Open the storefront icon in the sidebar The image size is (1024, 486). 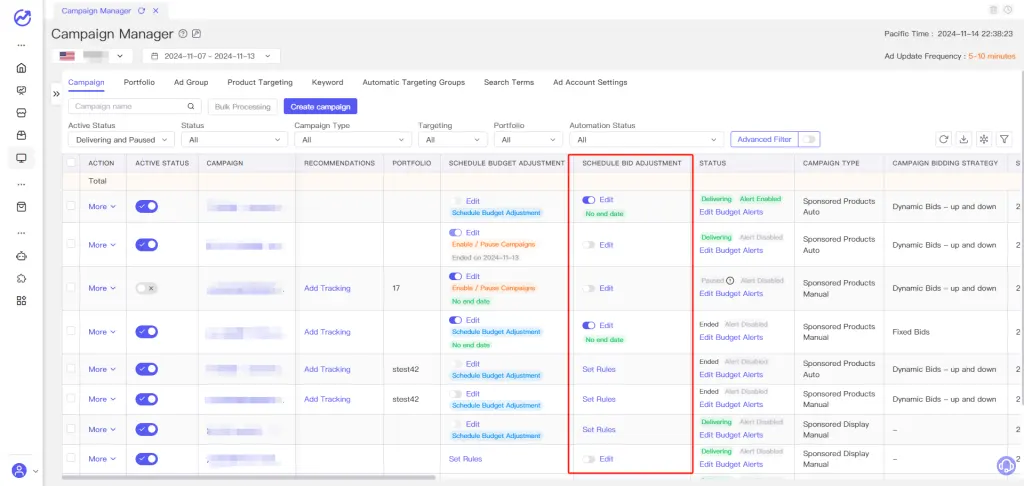pos(22,113)
